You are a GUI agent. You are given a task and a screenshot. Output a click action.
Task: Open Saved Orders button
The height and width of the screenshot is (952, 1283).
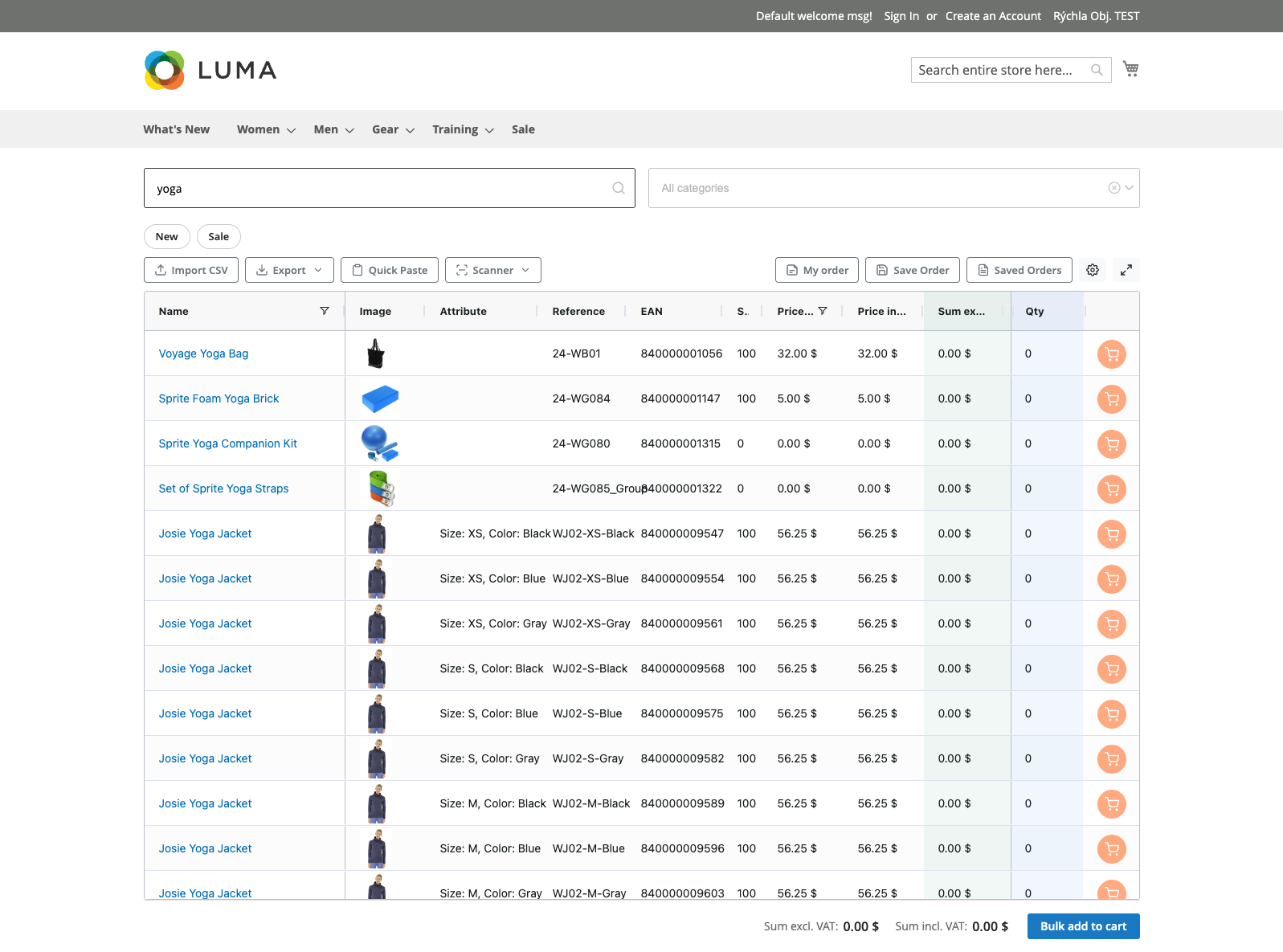[1019, 270]
